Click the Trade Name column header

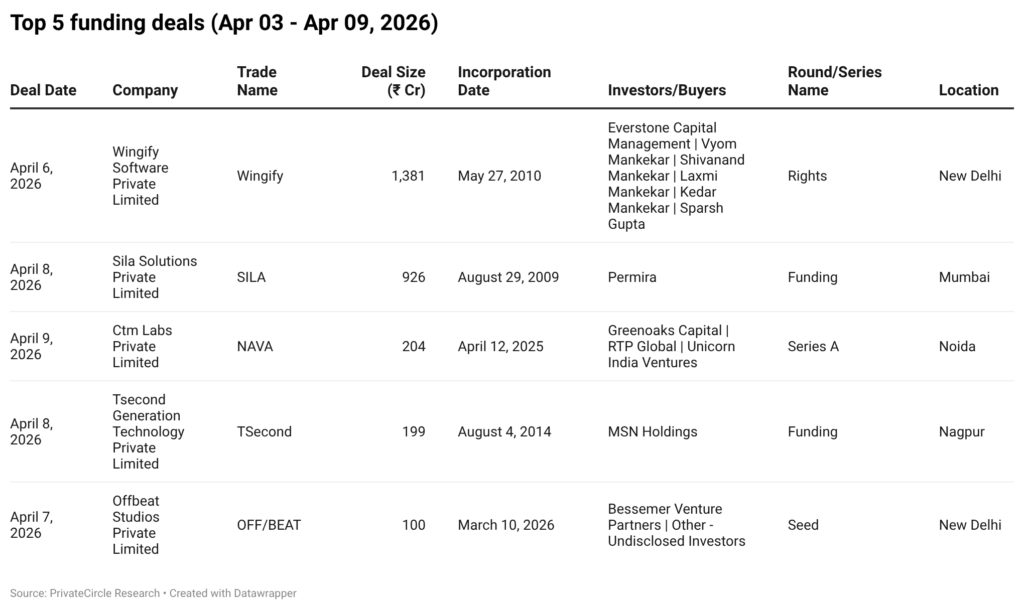[x=257, y=81]
